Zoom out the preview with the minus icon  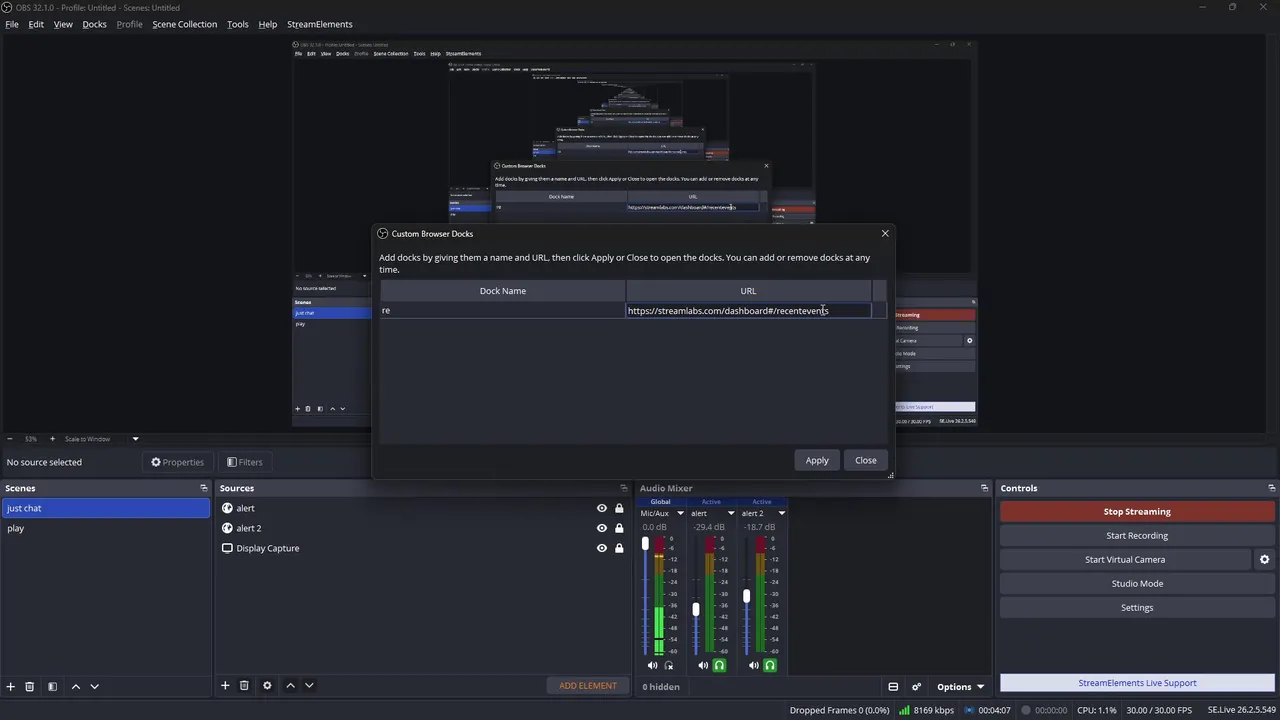point(10,439)
